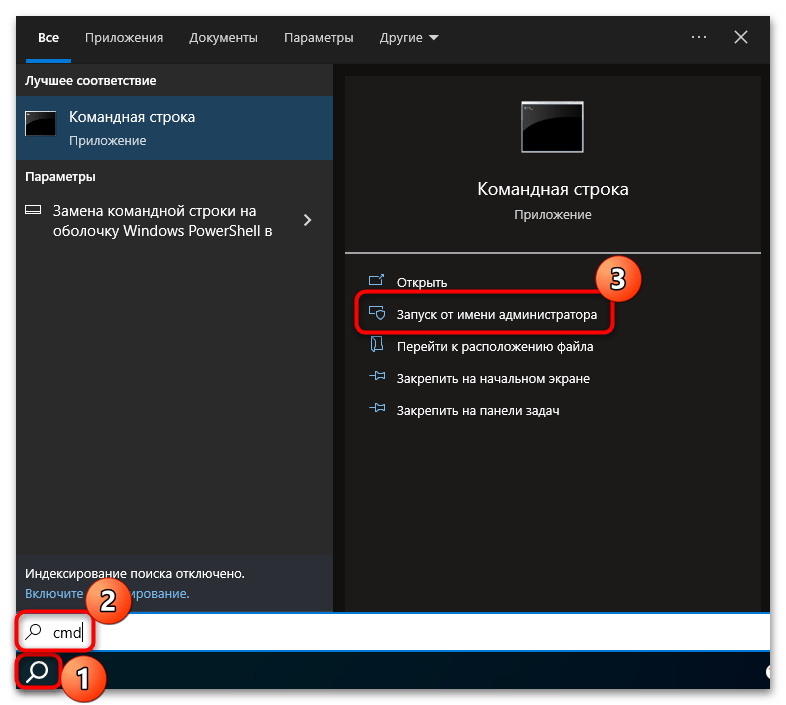Click the large Command Prompt preview thumbnail
The width and height of the screenshot is (786, 705).
(552, 127)
